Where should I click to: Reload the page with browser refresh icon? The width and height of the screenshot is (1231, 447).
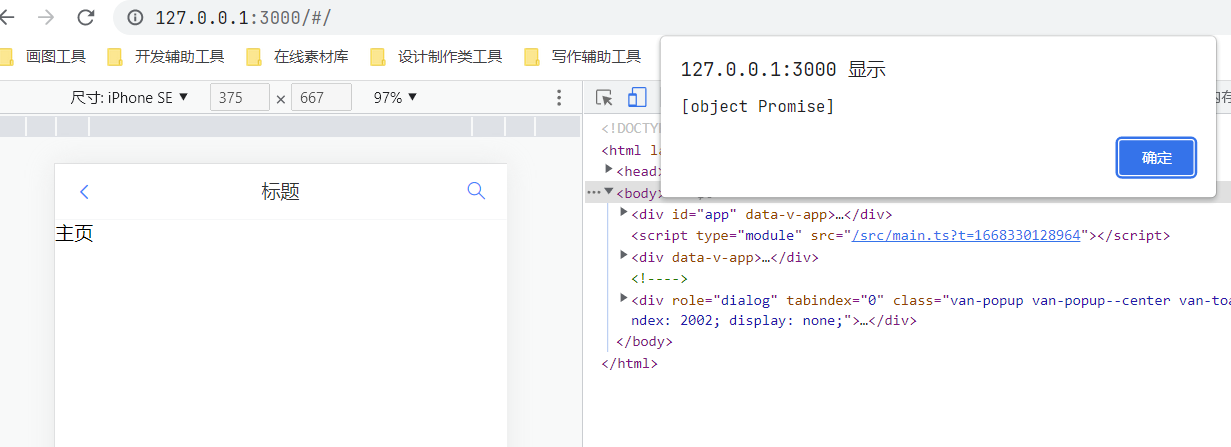(x=86, y=17)
